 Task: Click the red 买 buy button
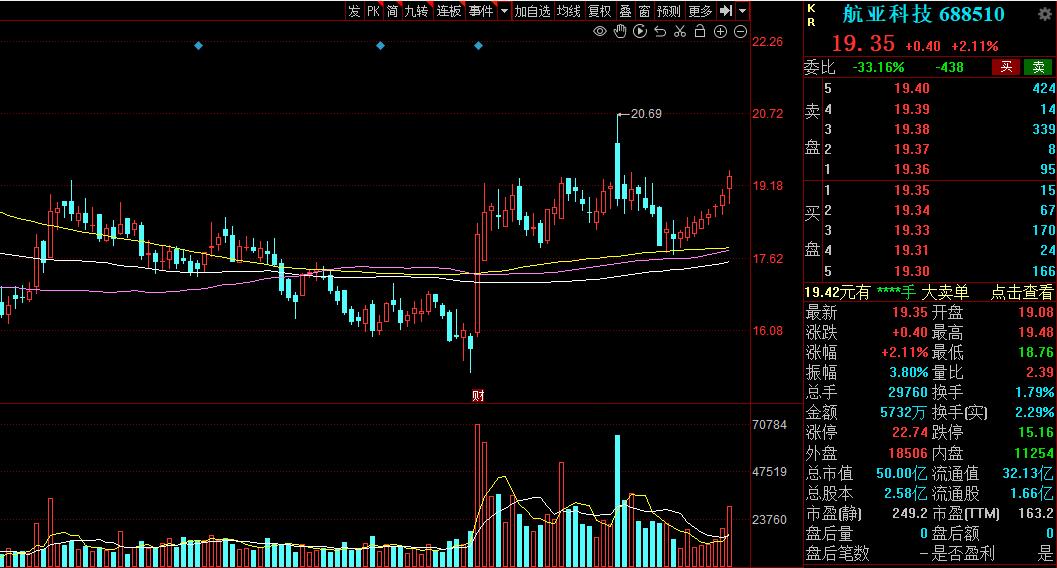click(1006, 67)
